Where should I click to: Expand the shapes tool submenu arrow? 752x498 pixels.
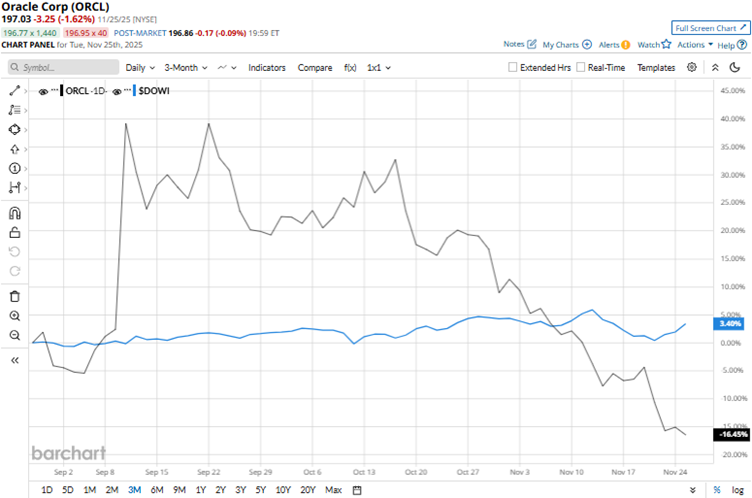[25, 130]
